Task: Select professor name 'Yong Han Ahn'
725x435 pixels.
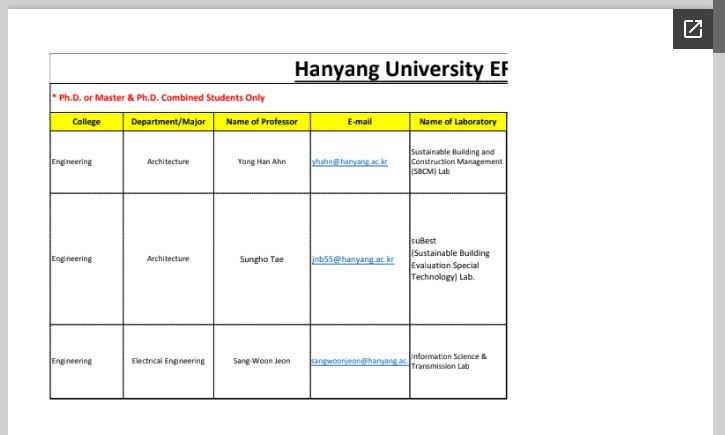Action: coord(262,161)
